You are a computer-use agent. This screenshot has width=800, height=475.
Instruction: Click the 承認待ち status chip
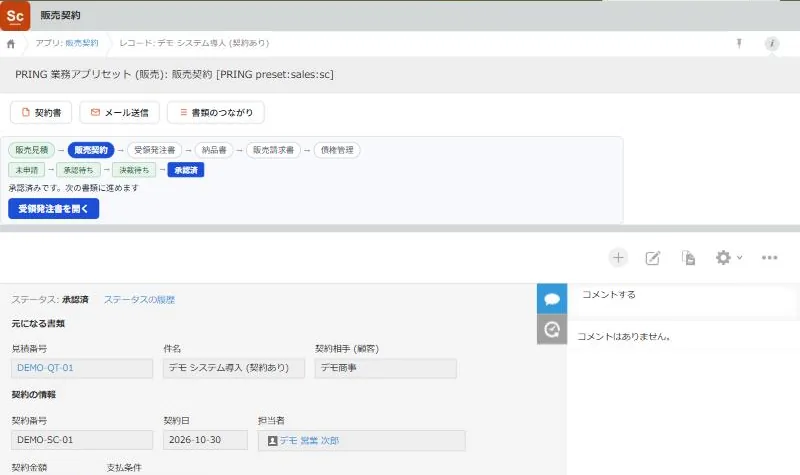[78, 170]
